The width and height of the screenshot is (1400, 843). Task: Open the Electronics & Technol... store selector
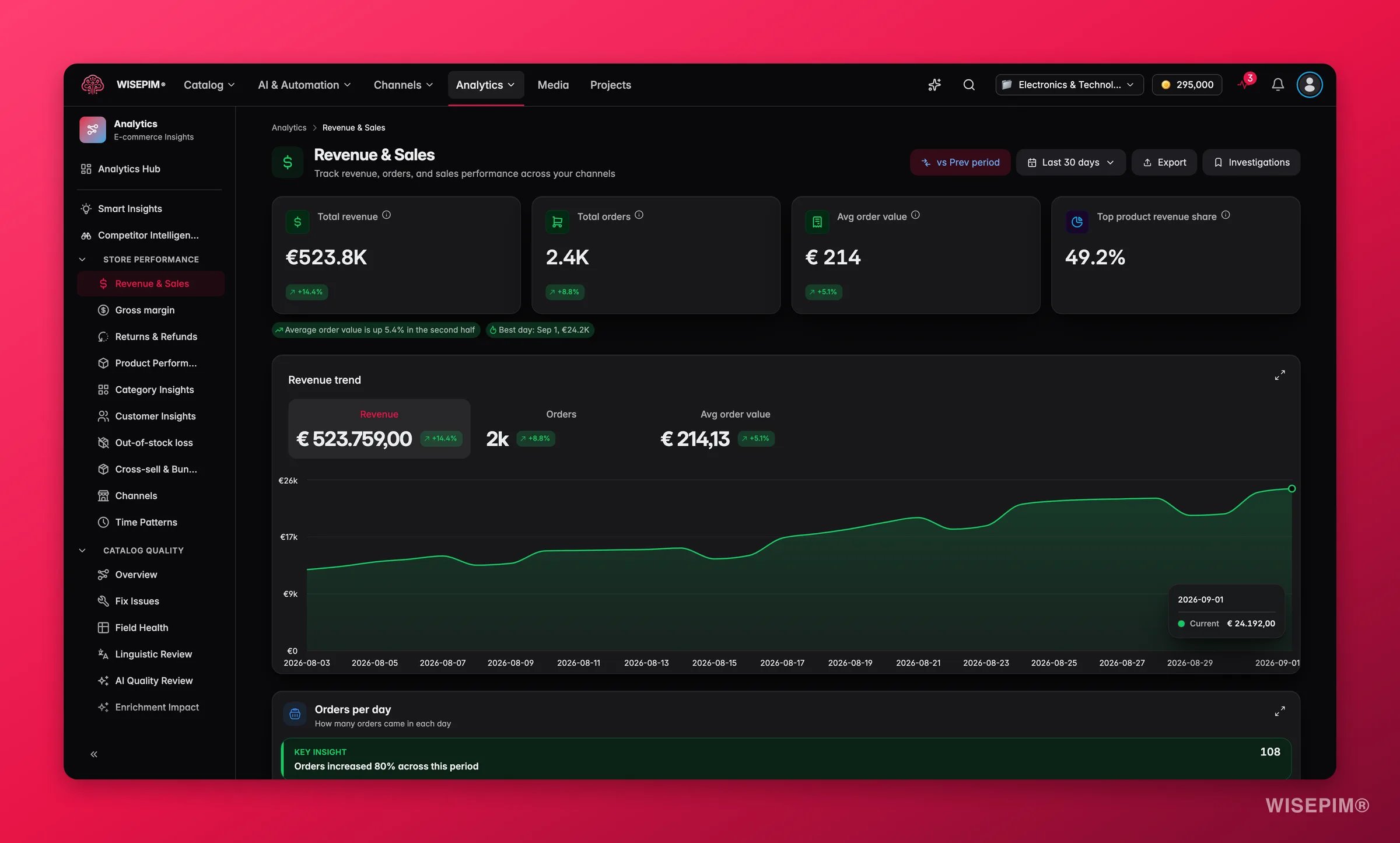[x=1069, y=85]
